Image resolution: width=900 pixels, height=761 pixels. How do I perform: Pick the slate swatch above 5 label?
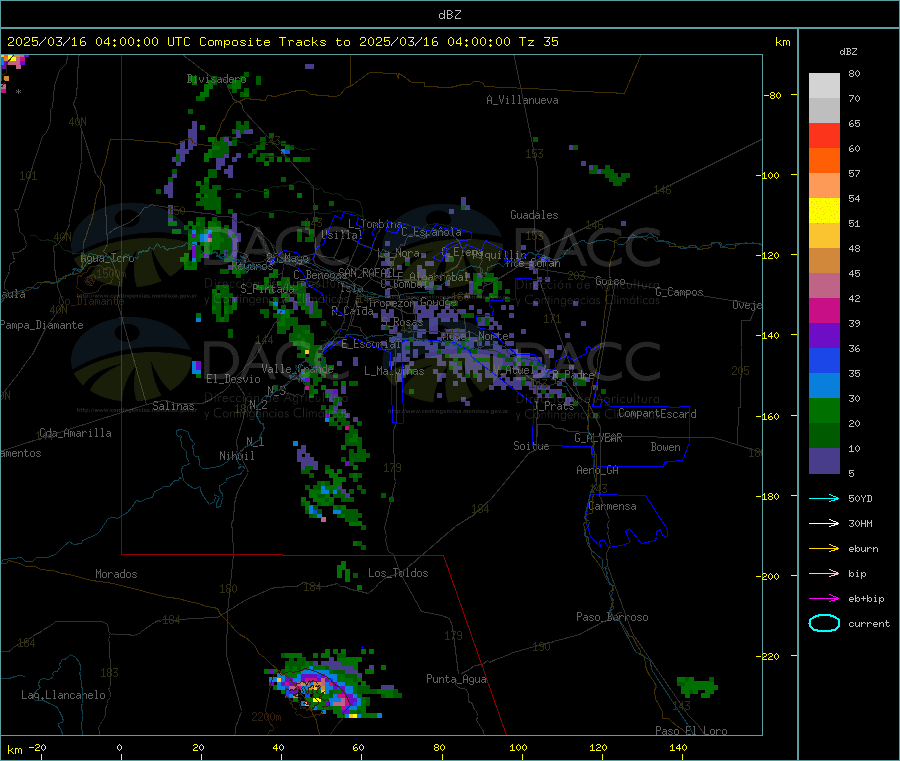pyautogui.click(x=824, y=461)
